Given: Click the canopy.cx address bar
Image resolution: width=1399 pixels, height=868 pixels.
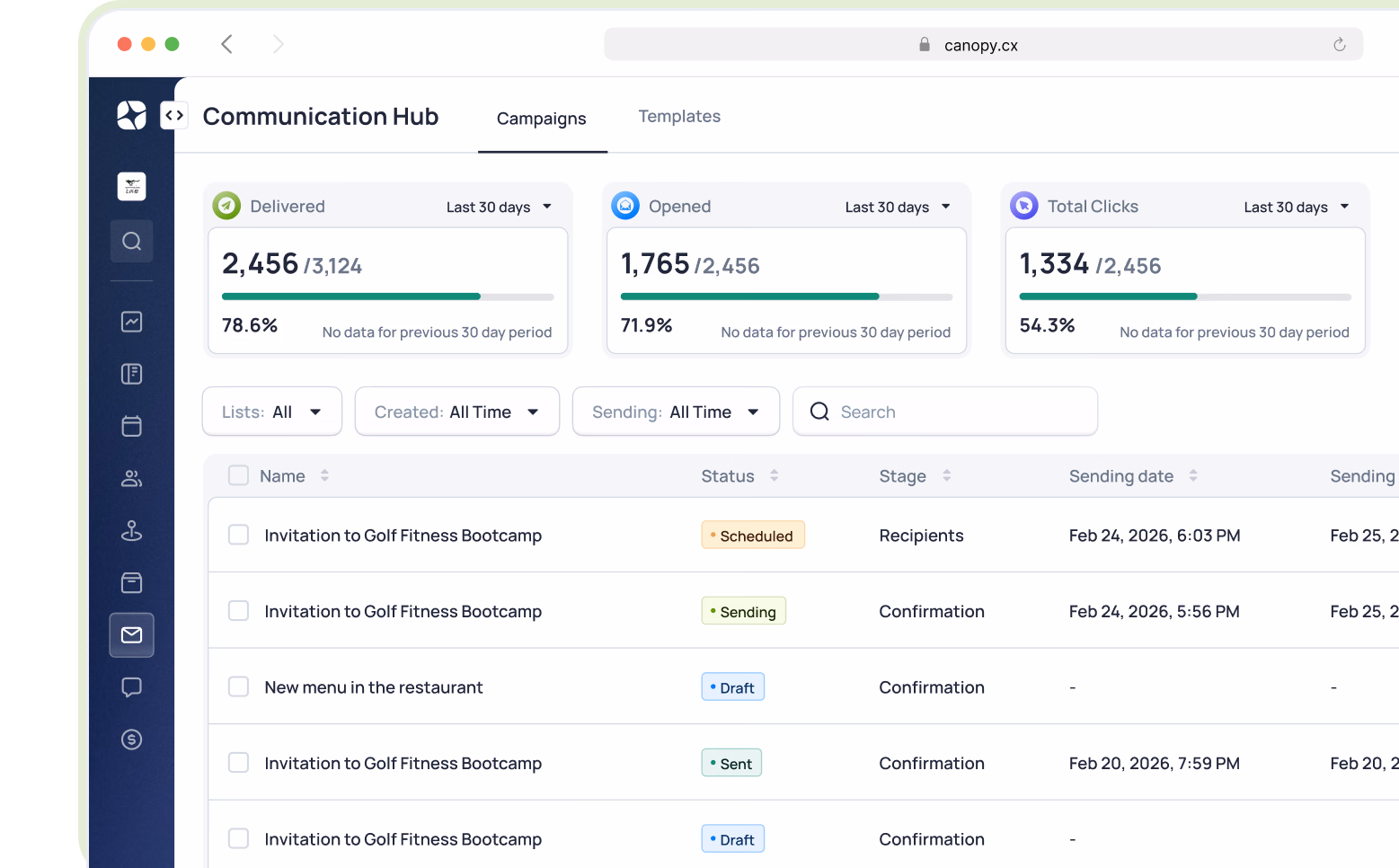Looking at the screenshot, I should [983, 44].
